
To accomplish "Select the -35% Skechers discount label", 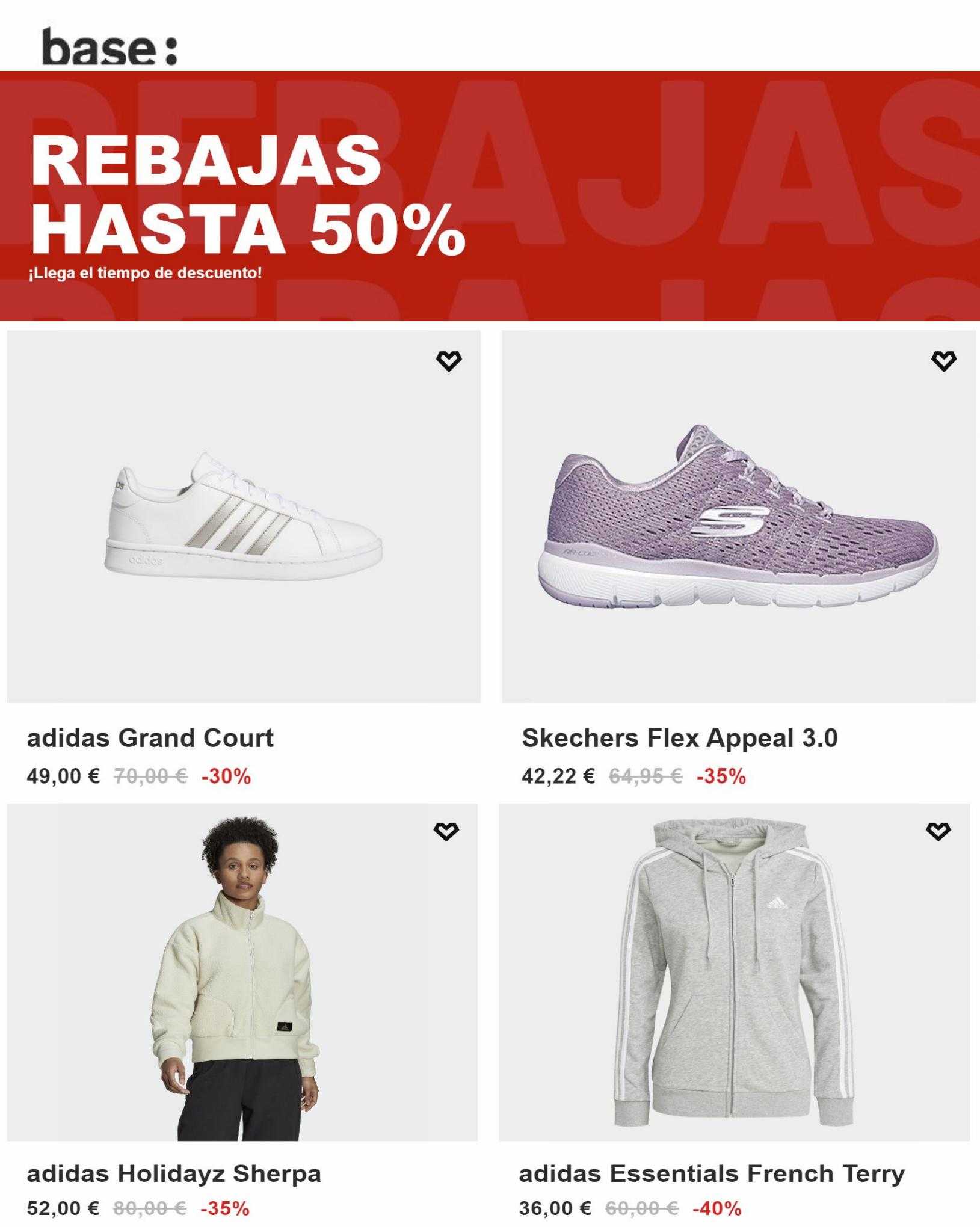I will pyautogui.click(x=721, y=776).
